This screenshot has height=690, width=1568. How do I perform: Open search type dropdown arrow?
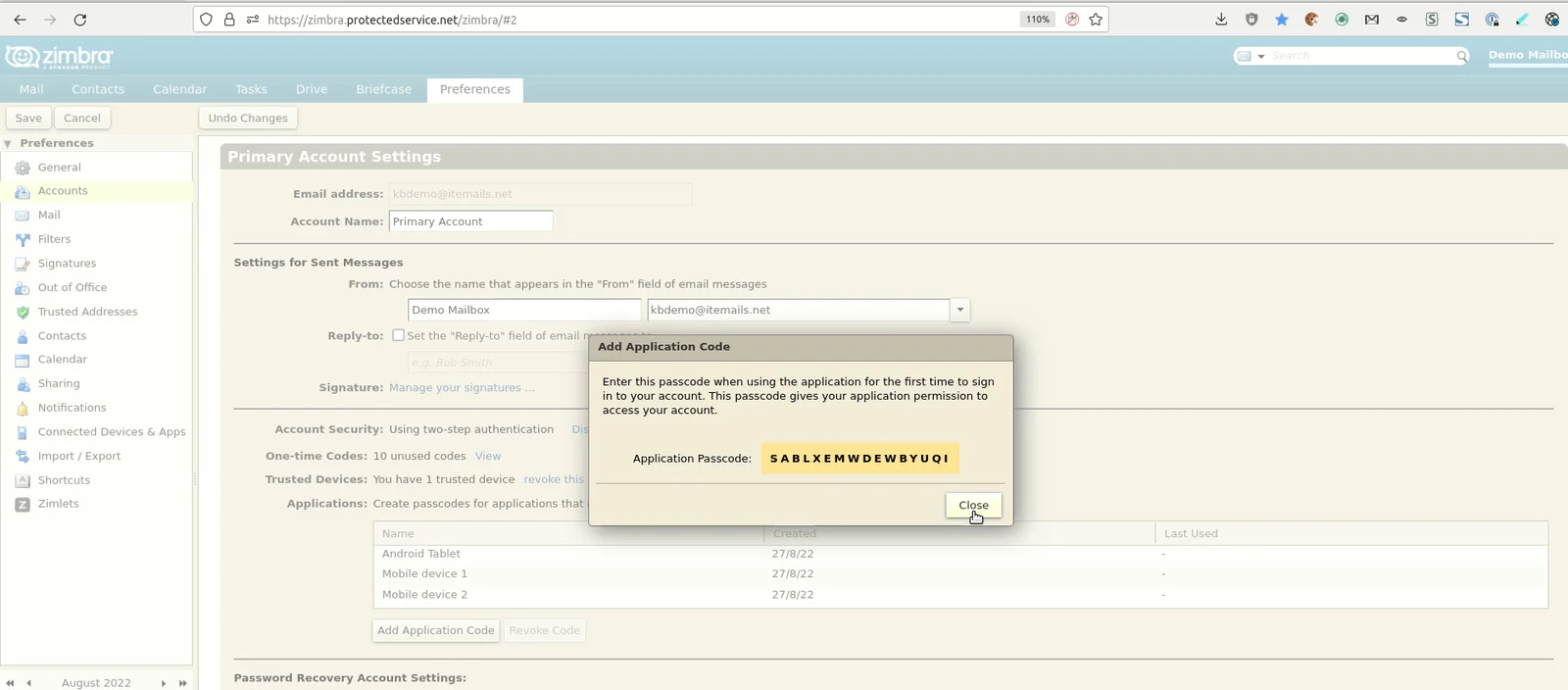1261,56
